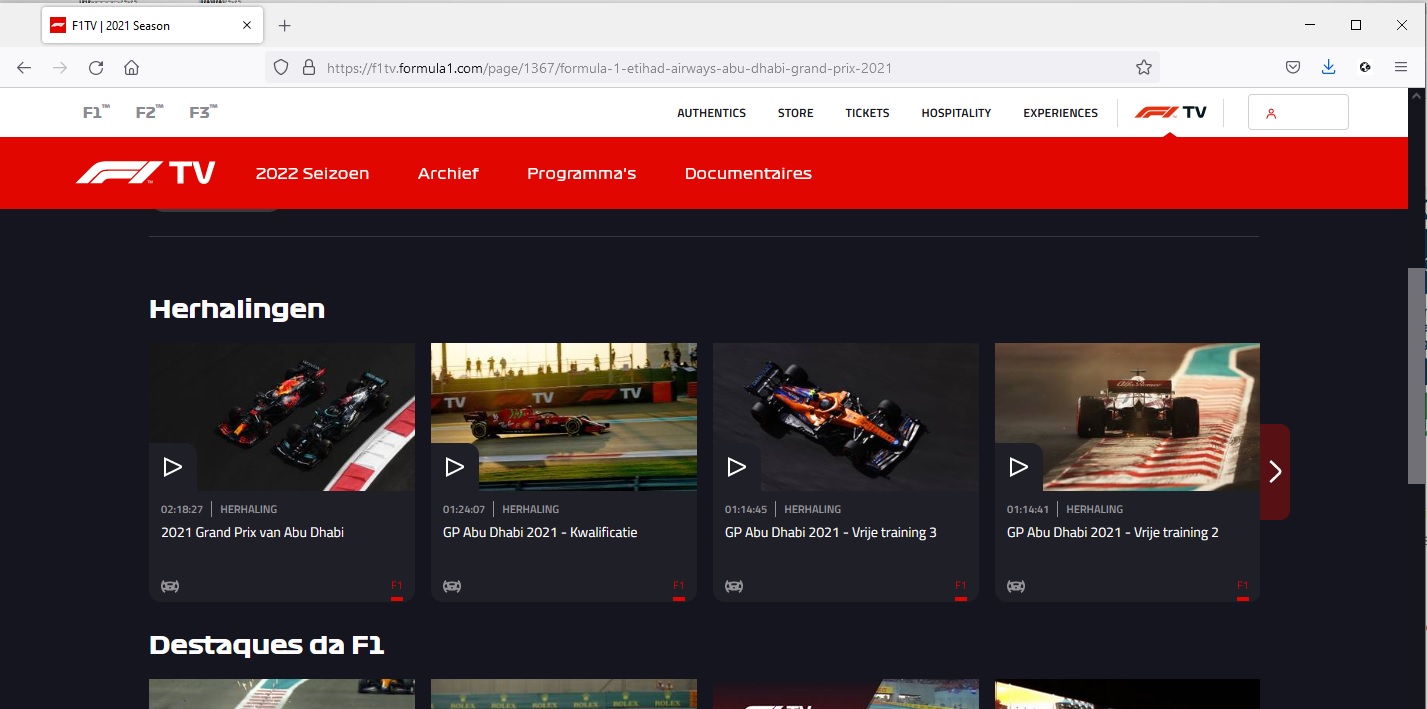Open the Vrije training 3 McLaren thumbnail
1427x709 pixels.
(x=846, y=417)
